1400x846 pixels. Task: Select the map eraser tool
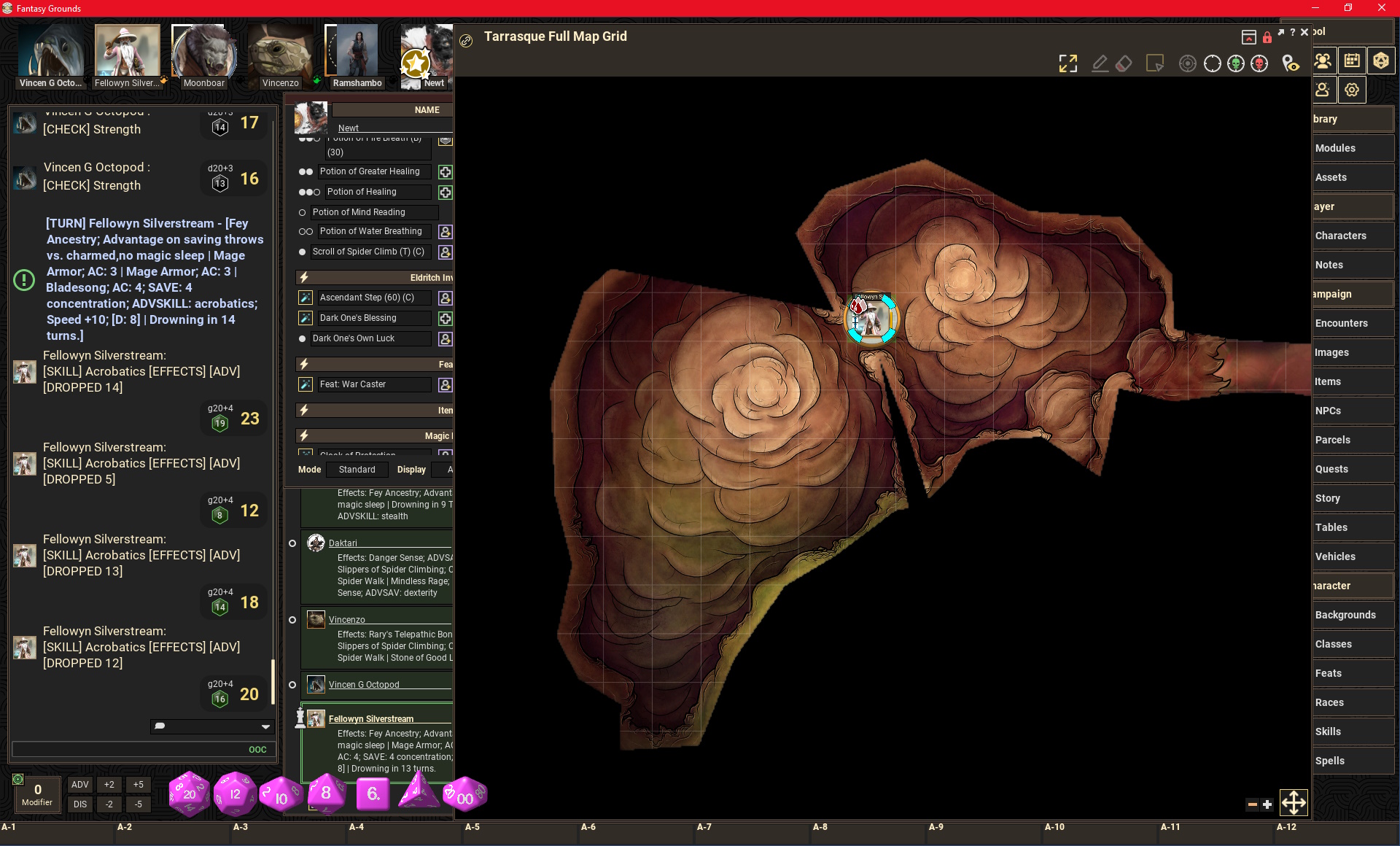click(x=1124, y=64)
